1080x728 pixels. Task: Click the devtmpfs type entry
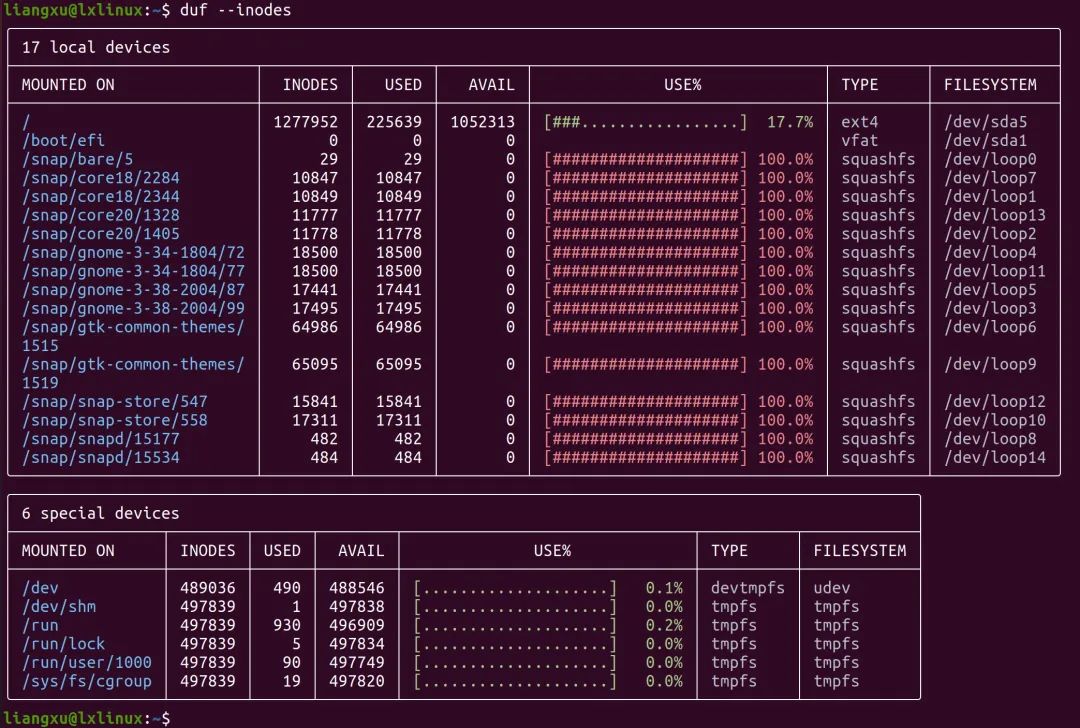(x=747, y=587)
